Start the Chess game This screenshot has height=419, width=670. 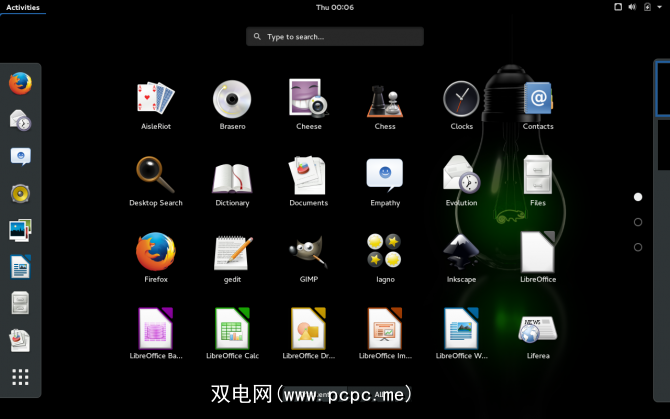(385, 105)
